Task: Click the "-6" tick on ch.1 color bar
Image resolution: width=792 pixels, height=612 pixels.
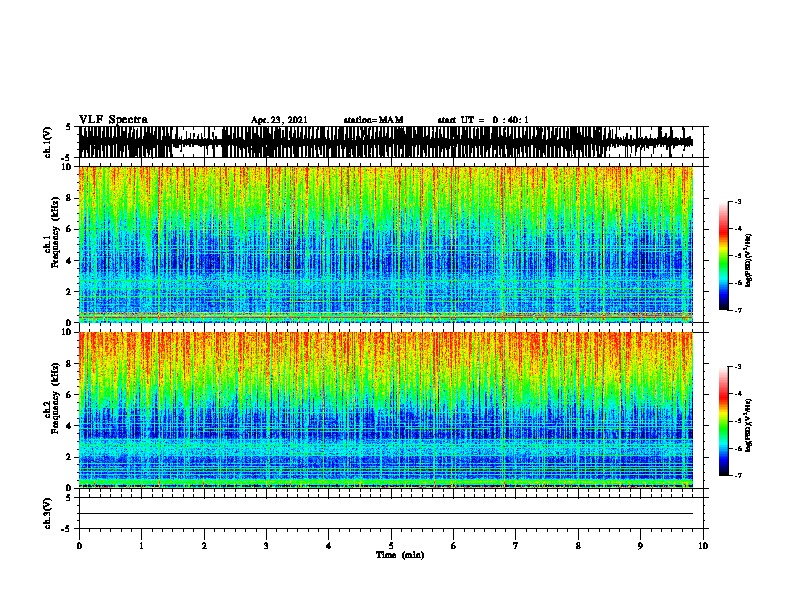Action: coord(737,283)
